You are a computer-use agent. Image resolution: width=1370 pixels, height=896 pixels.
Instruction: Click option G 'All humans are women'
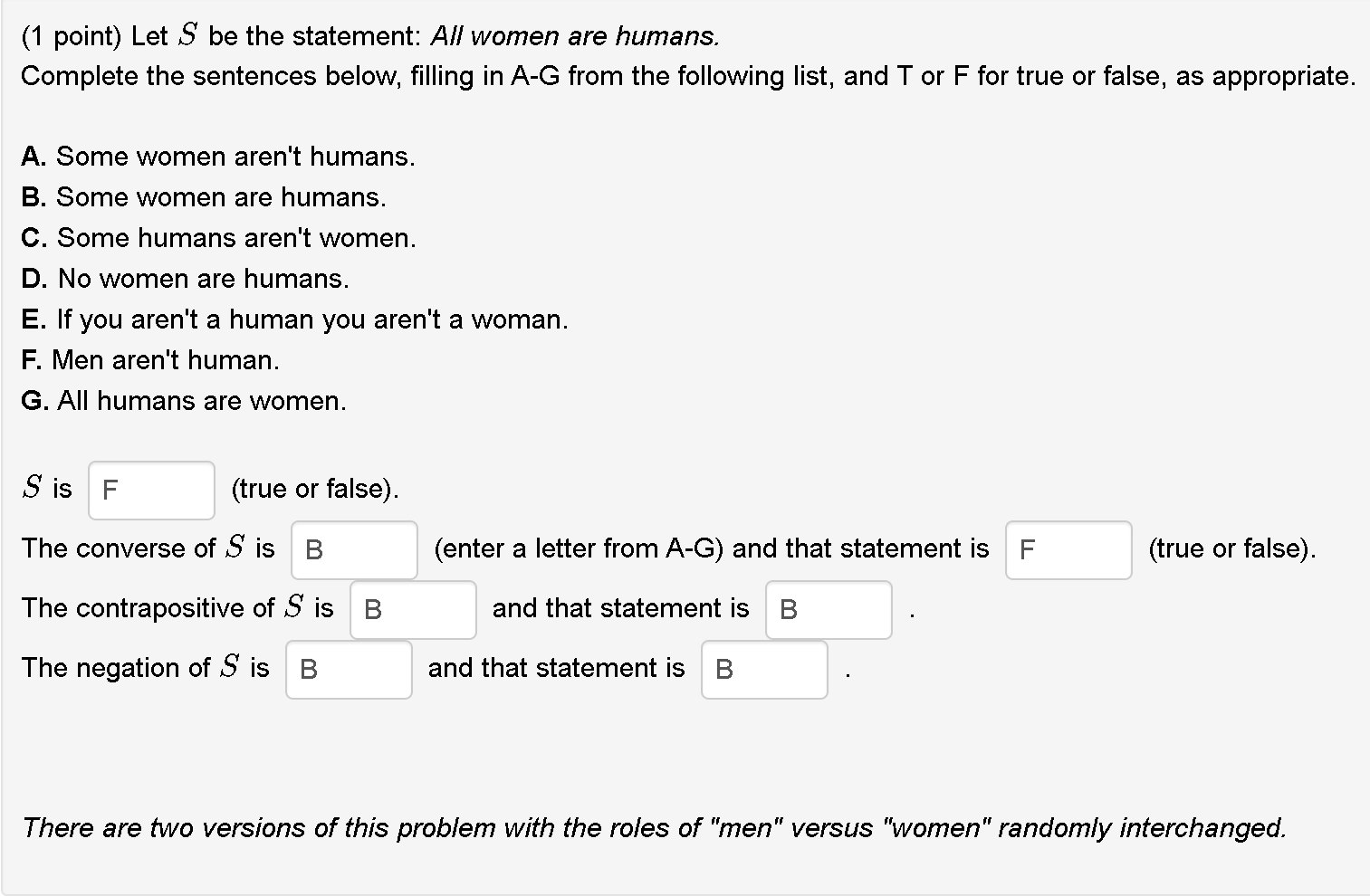click(184, 400)
